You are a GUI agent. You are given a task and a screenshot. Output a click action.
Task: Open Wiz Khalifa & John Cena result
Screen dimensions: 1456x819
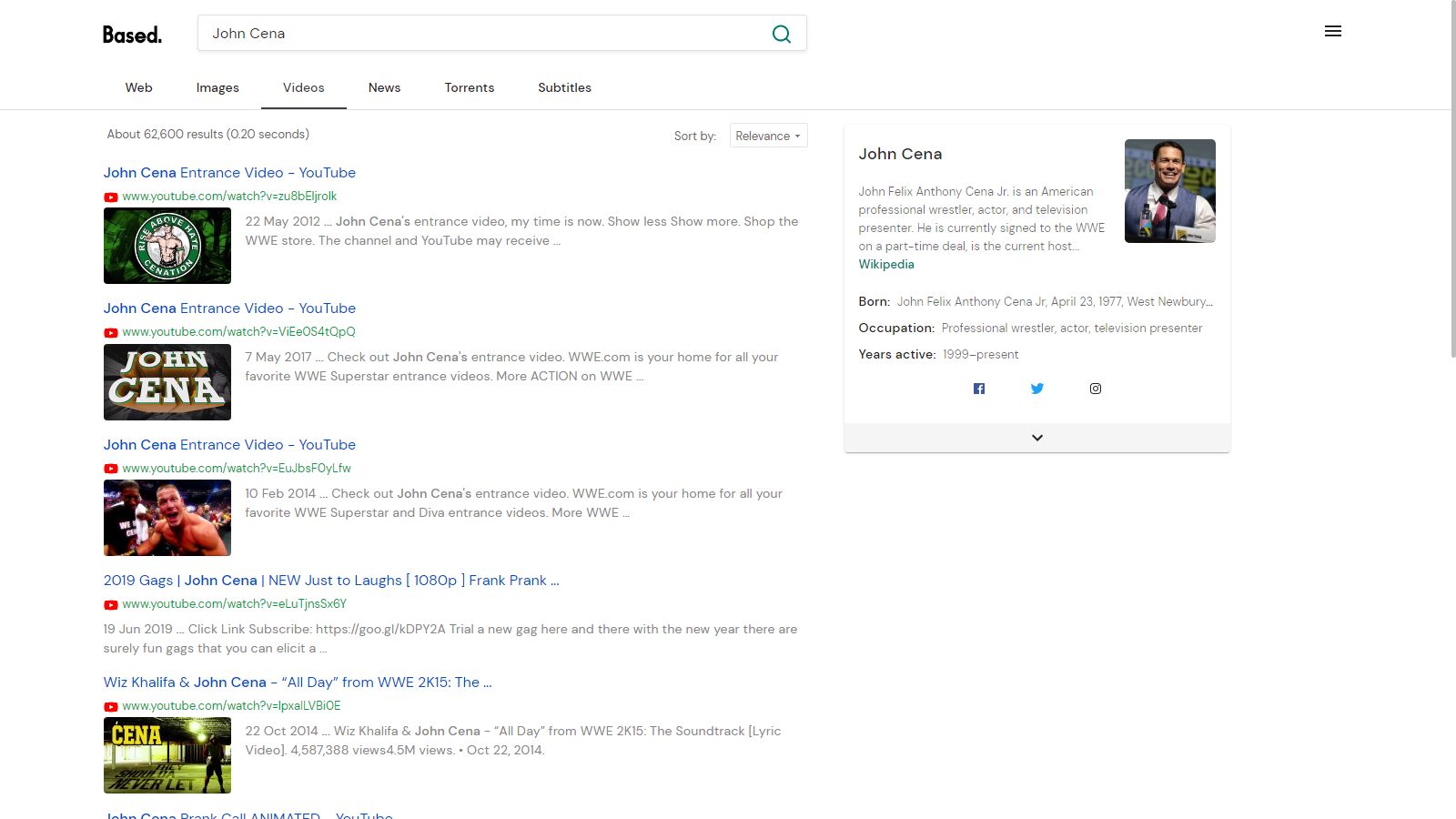298,682
